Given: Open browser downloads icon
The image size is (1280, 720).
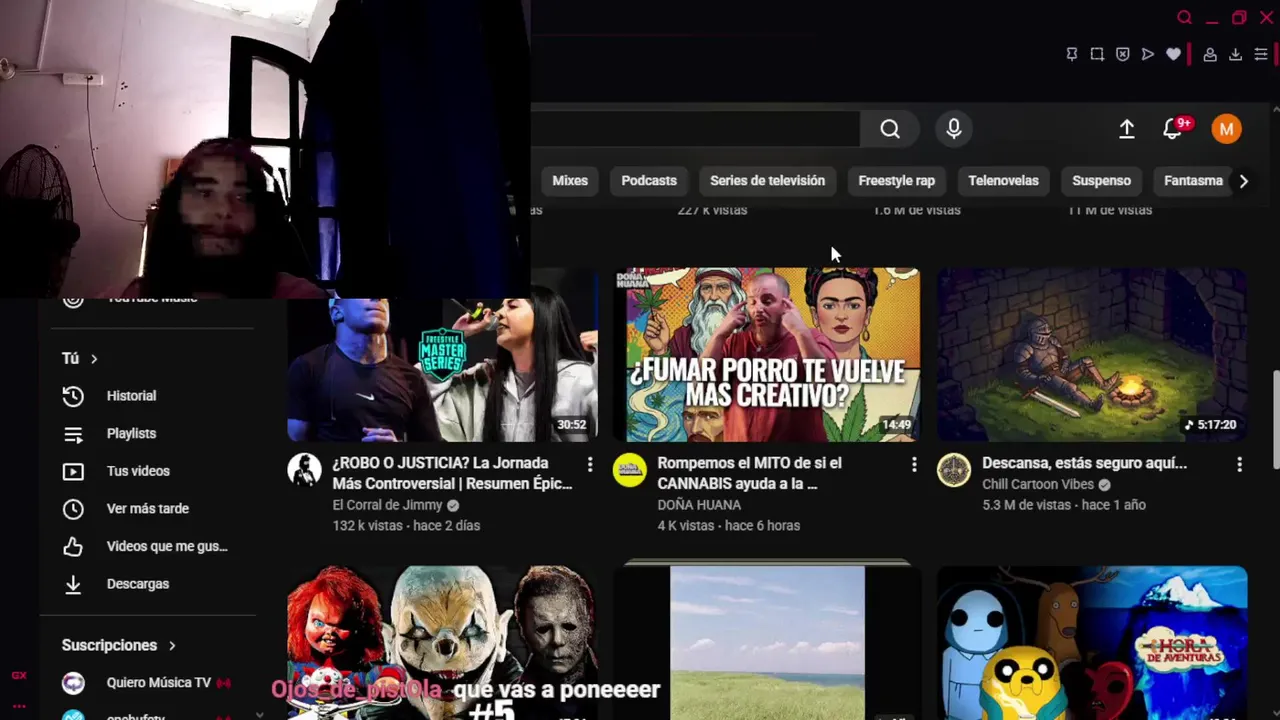Looking at the screenshot, I should tap(1236, 54).
